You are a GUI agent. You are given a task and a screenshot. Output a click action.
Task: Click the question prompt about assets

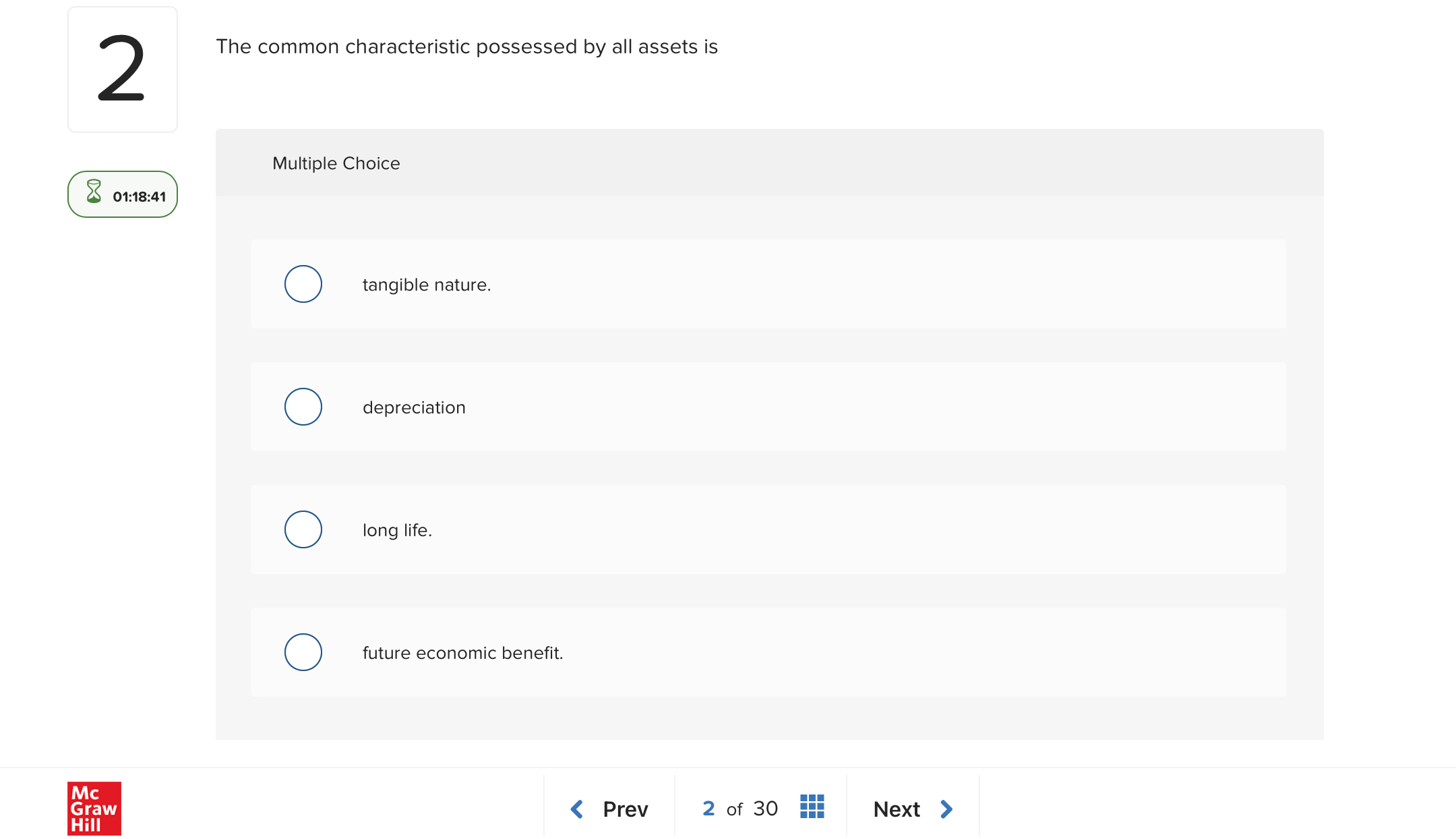(466, 47)
